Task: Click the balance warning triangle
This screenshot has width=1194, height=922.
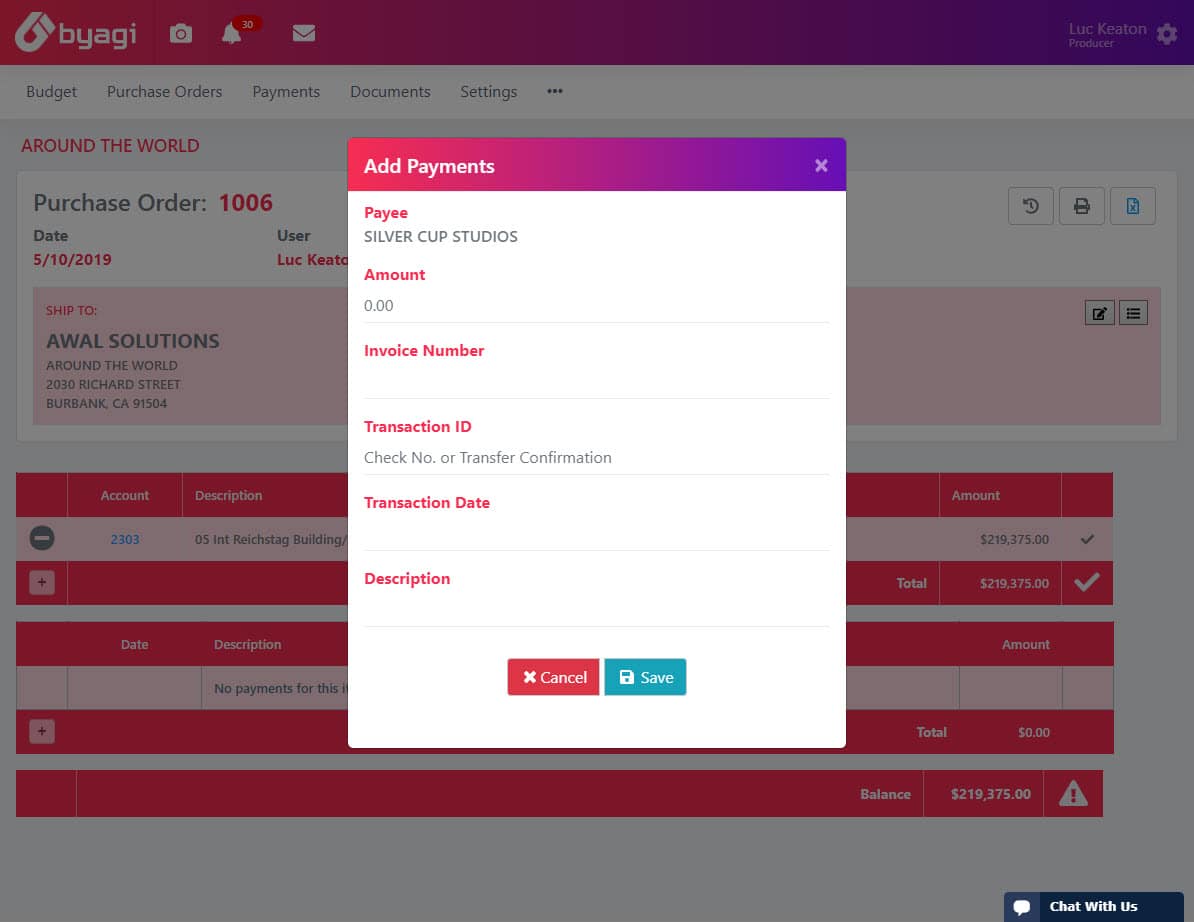Action: tap(1073, 793)
